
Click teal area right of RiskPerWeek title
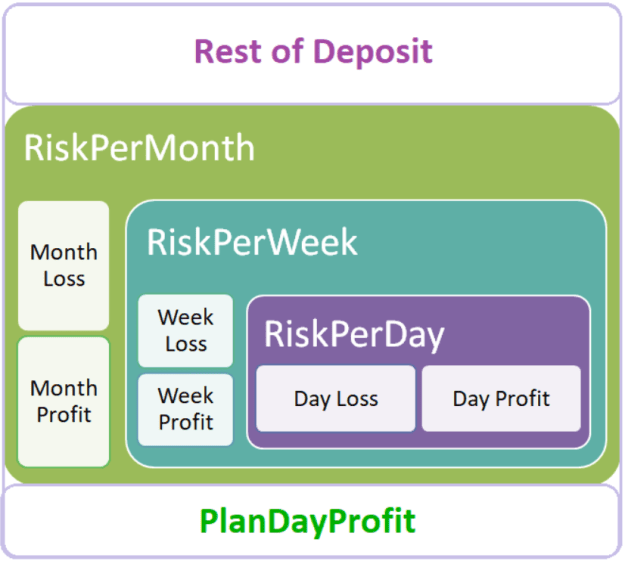coord(478,243)
